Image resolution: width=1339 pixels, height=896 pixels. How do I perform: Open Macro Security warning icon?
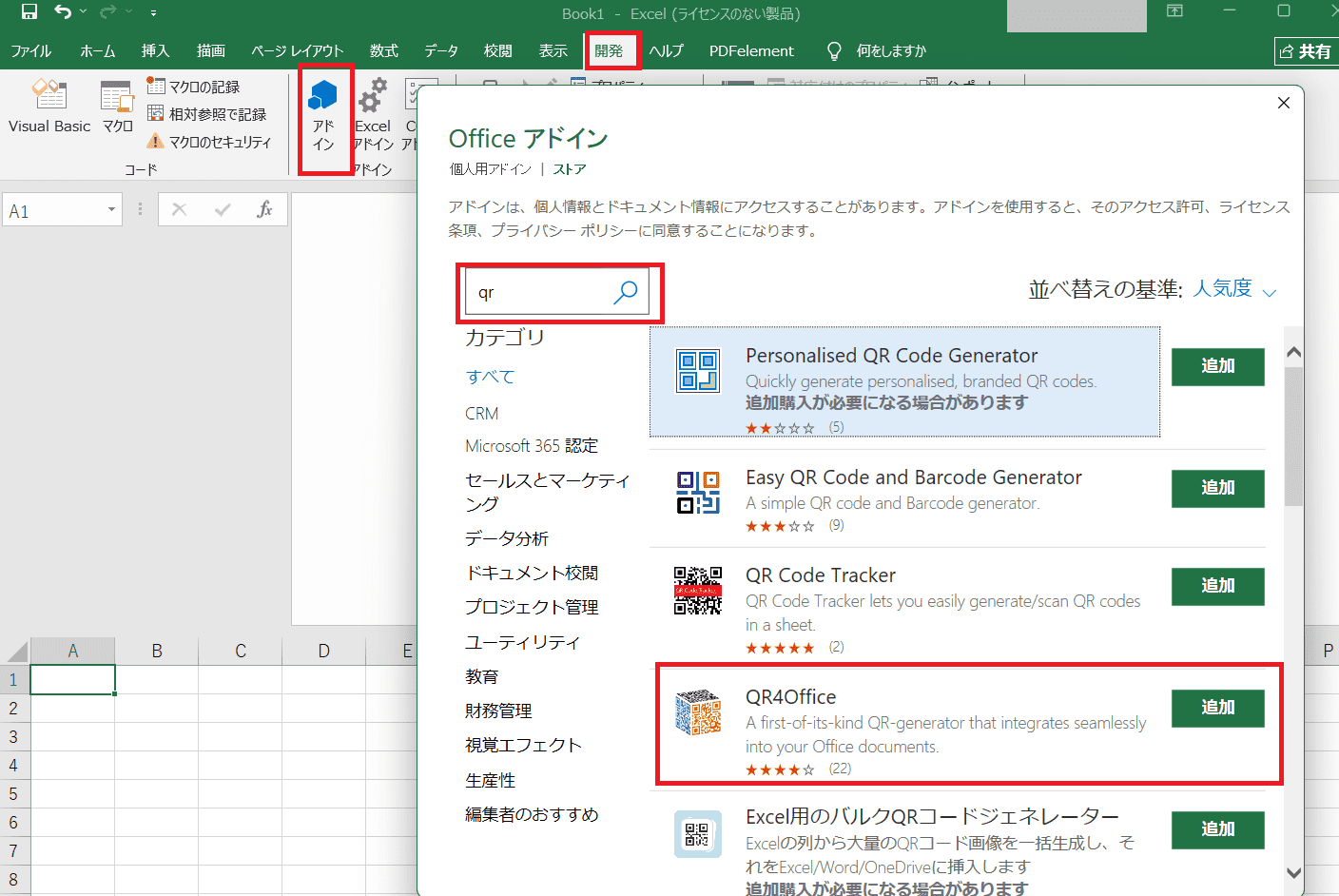156,142
